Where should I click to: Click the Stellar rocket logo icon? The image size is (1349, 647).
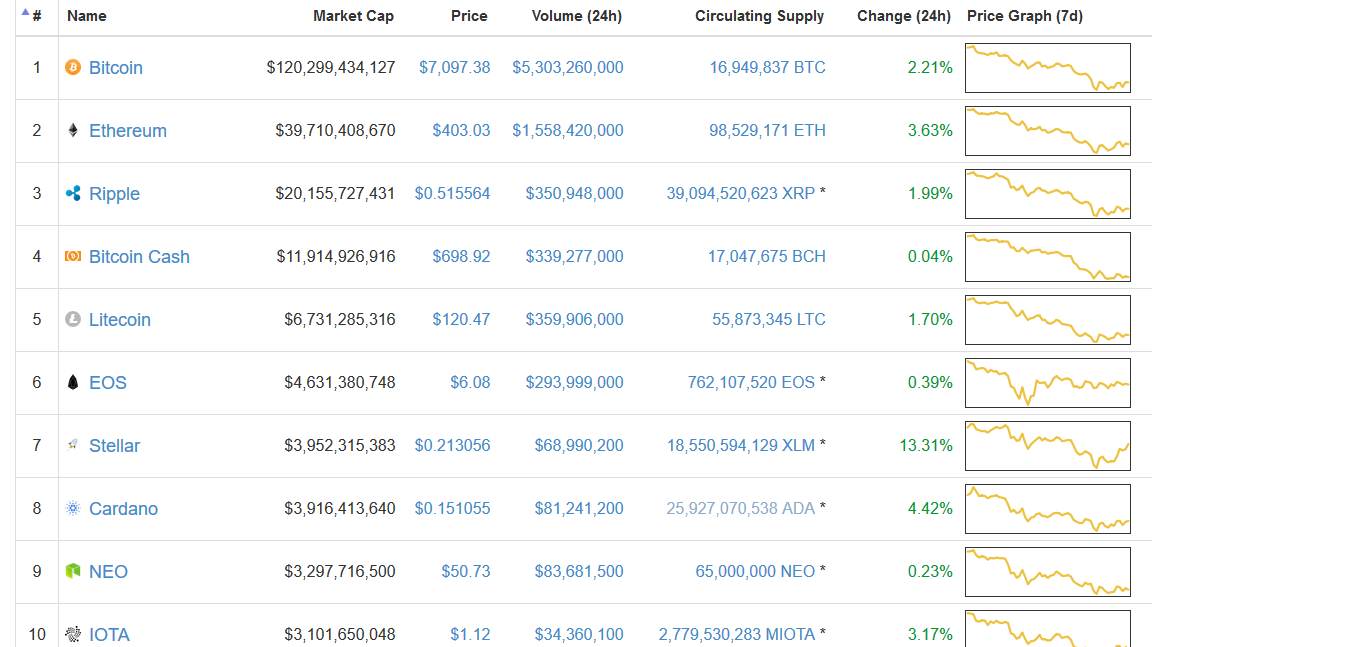pos(72,445)
